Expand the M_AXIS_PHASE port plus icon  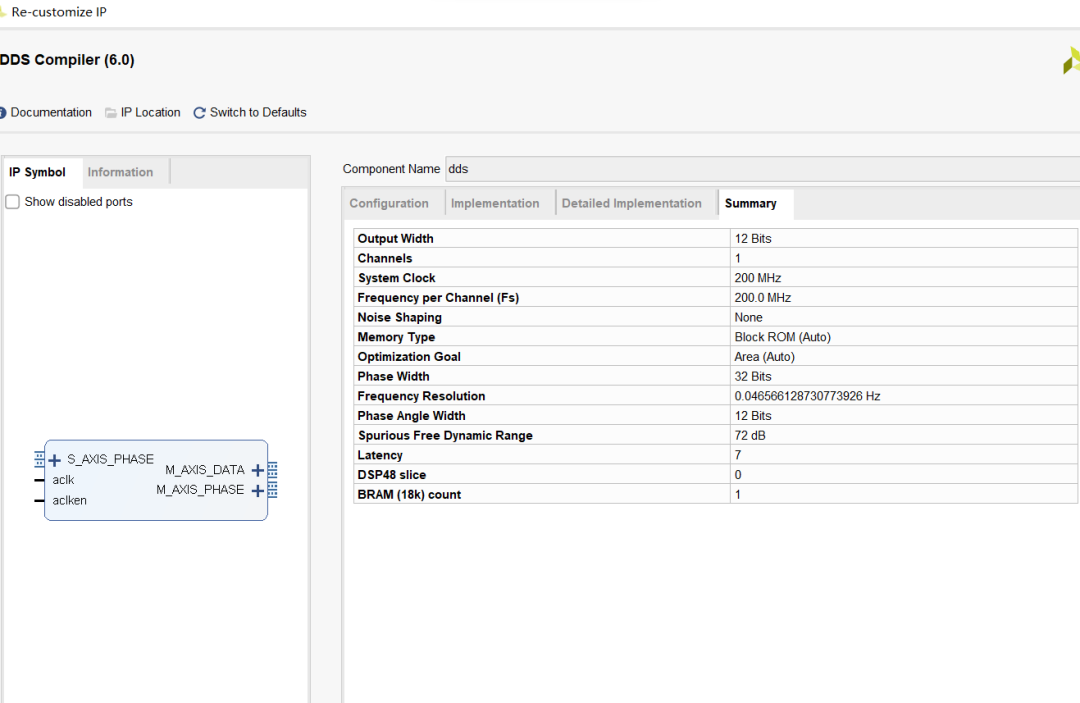click(258, 490)
